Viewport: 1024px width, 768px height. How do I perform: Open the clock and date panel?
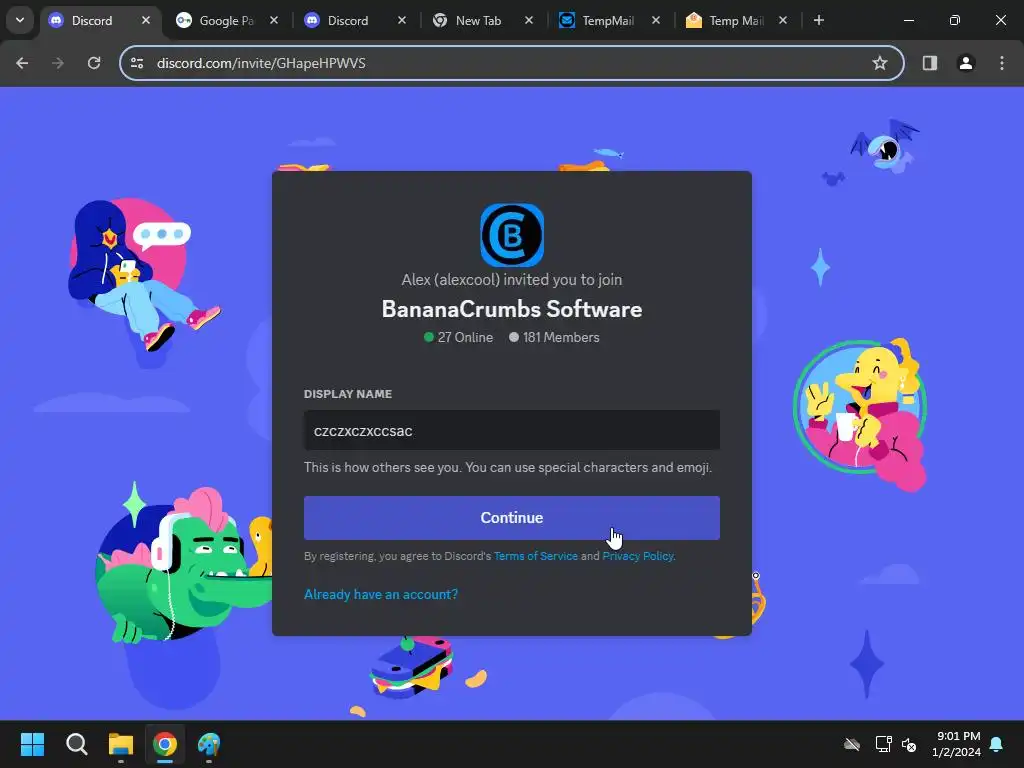tap(956, 744)
